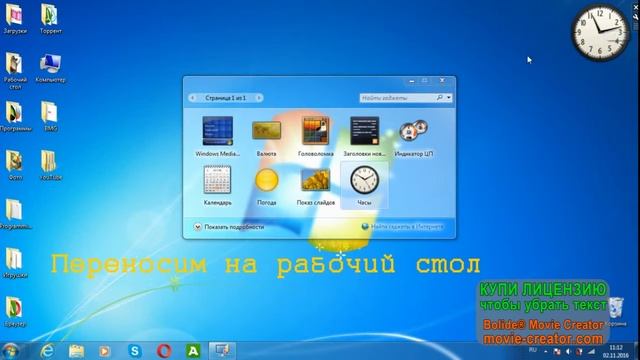The width and height of the screenshot is (640, 360).
Task: Close the gadget gallery window
Action: [442, 81]
